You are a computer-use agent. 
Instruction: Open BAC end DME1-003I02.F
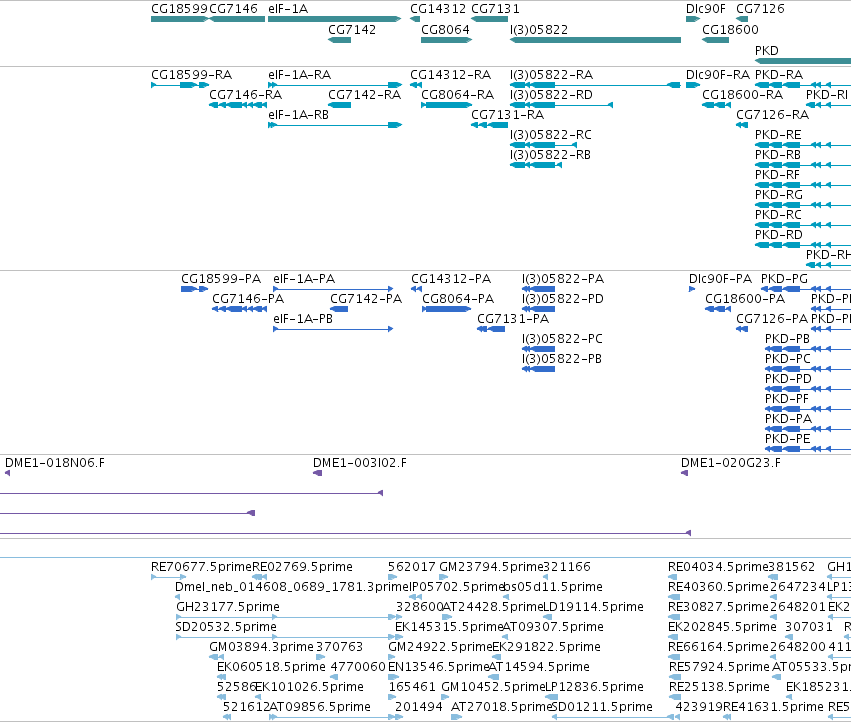359,463
